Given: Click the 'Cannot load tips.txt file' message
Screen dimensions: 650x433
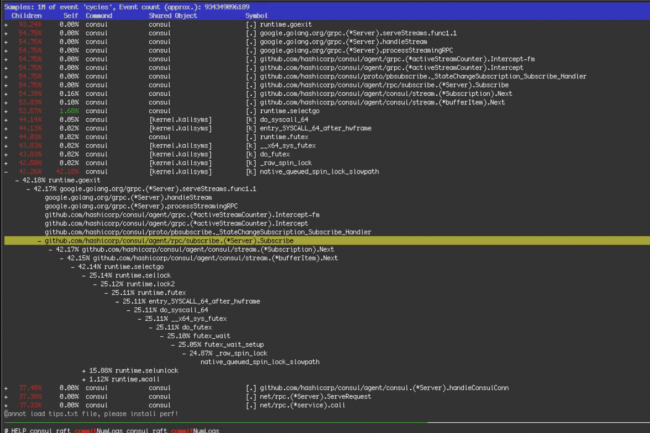Looking at the screenshot, I should pos(91,414).
